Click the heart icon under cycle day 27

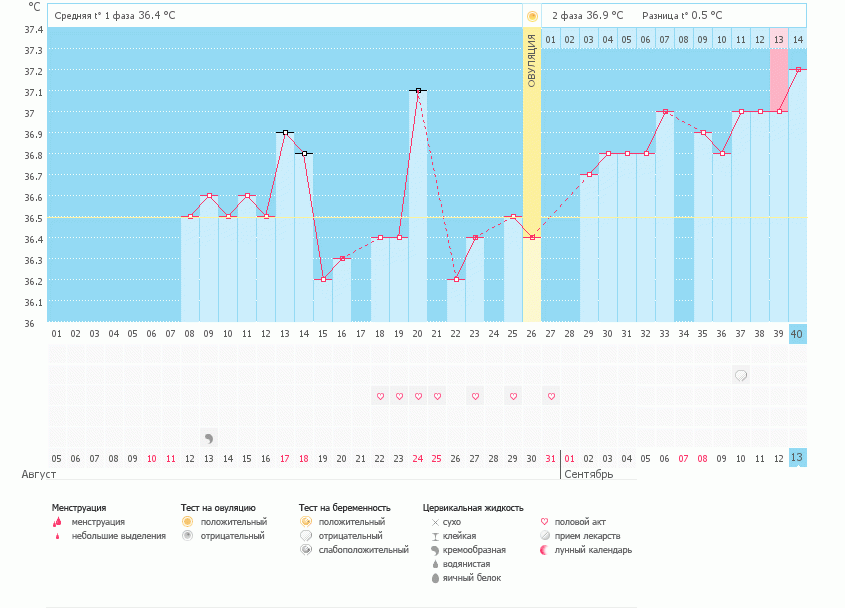click(x=551, y=396)
